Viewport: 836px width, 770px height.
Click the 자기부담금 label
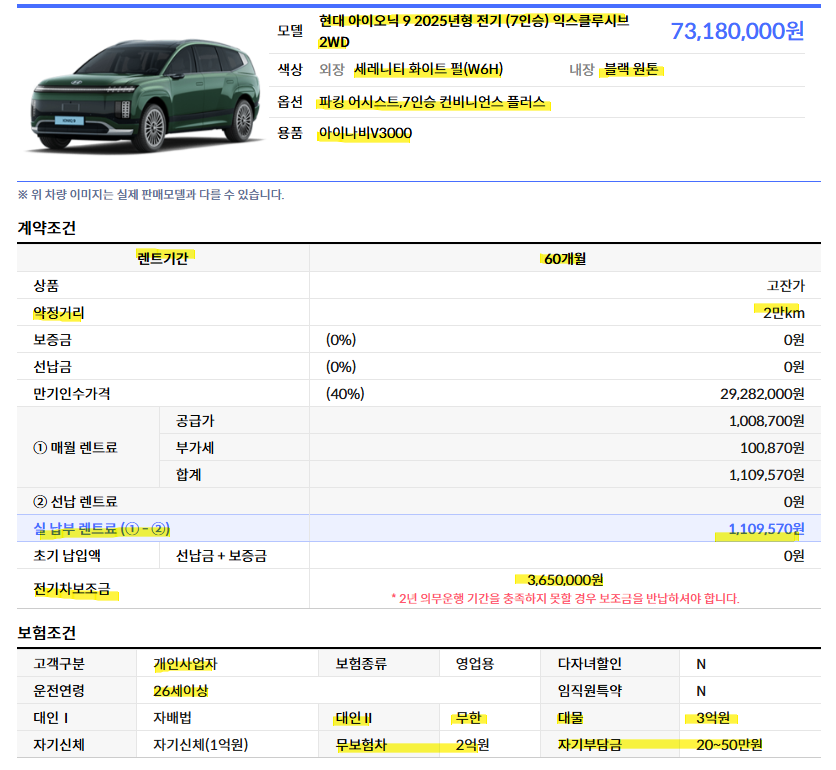[590, 745]
